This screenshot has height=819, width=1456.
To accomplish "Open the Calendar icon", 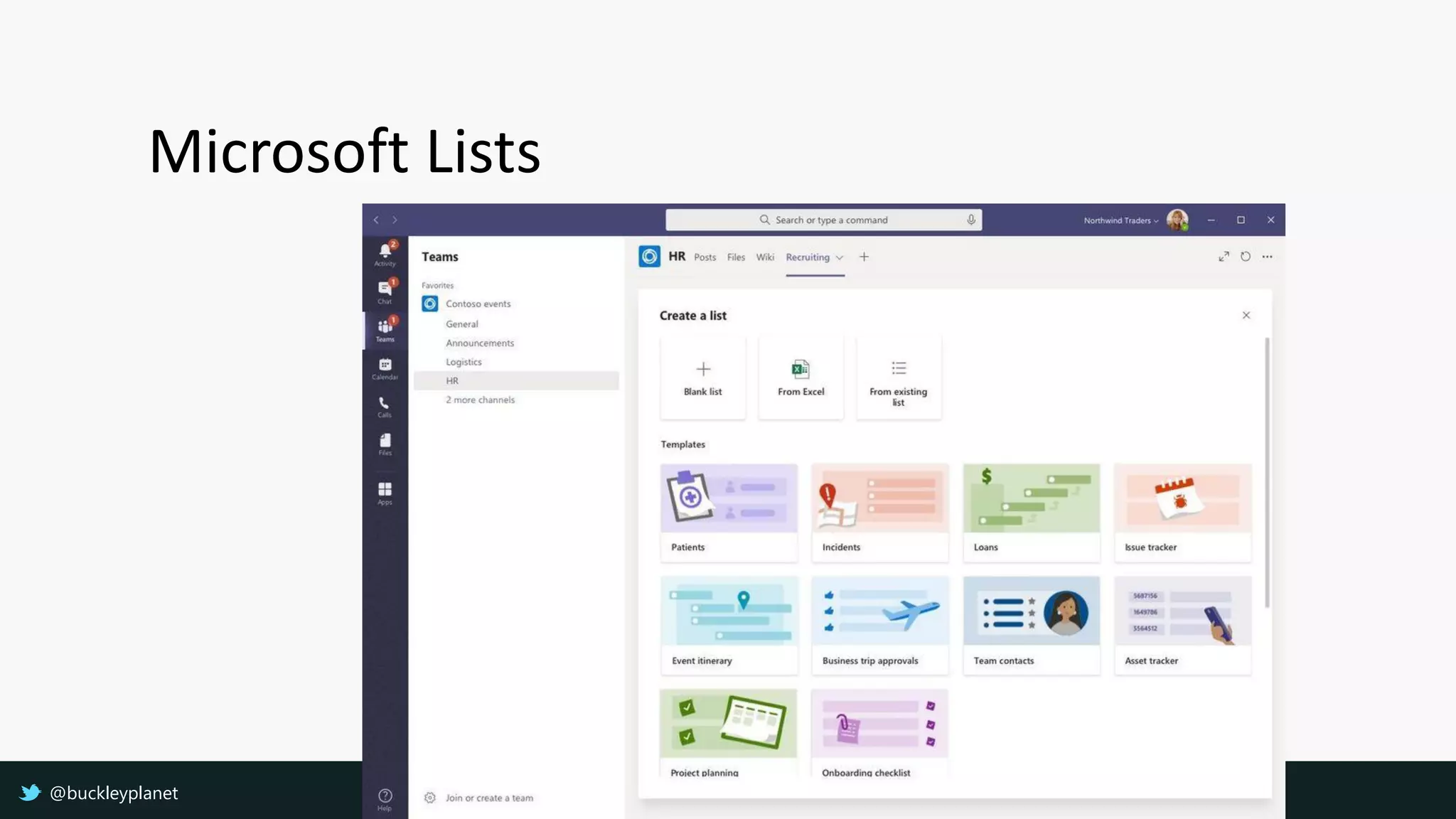I will tap(385, 368).
